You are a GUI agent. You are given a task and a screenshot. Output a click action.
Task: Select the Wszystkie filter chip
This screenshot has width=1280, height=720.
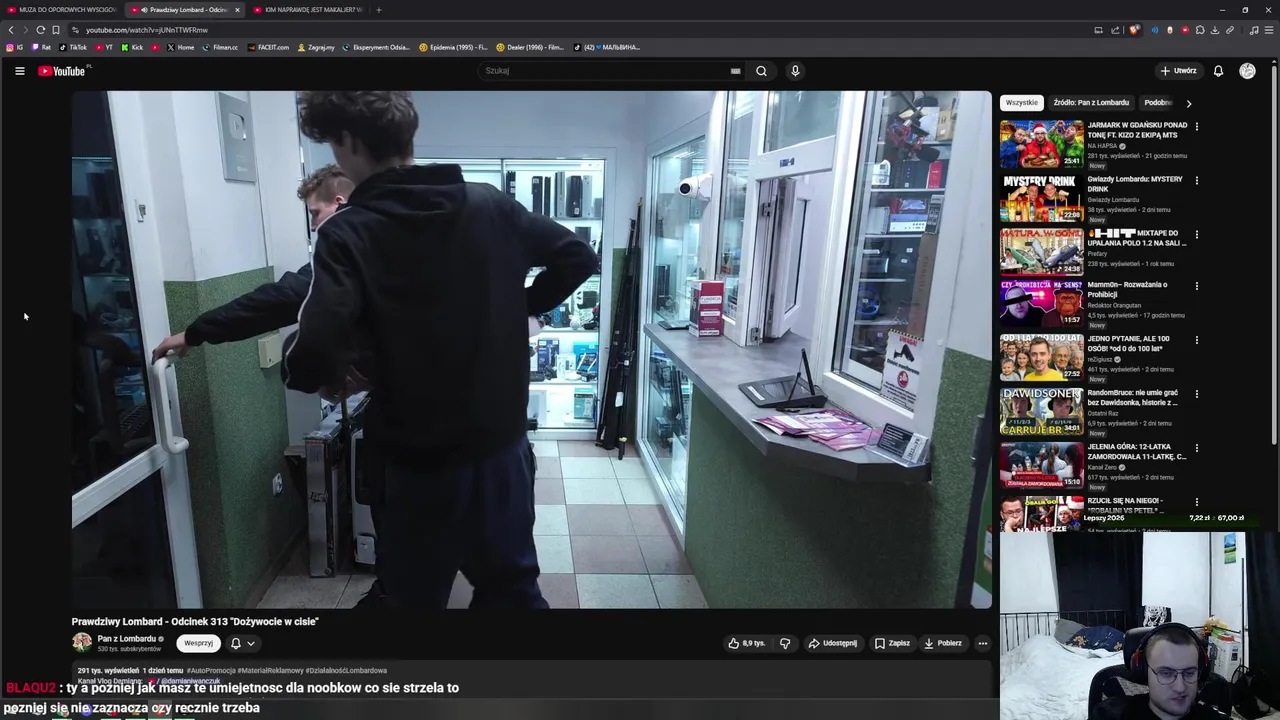[x=1022, y=103]
